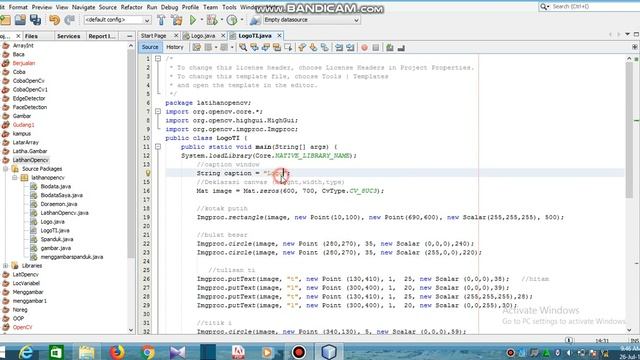640x360 pixels.
Task: Collapse the latihanopencv package node
Action: pyautogui.click(x=15, y=178)
